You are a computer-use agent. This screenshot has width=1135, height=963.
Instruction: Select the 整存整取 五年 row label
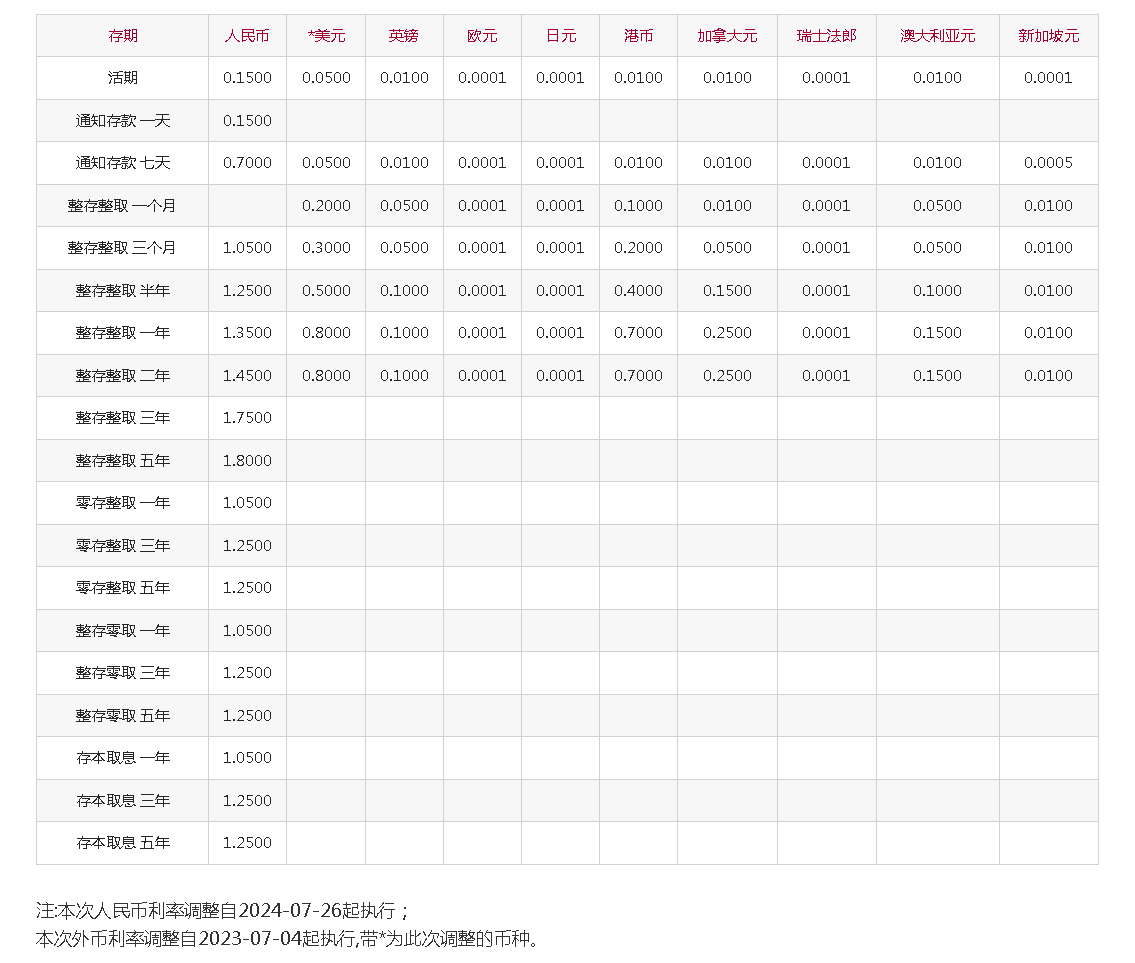coord(122,461)
